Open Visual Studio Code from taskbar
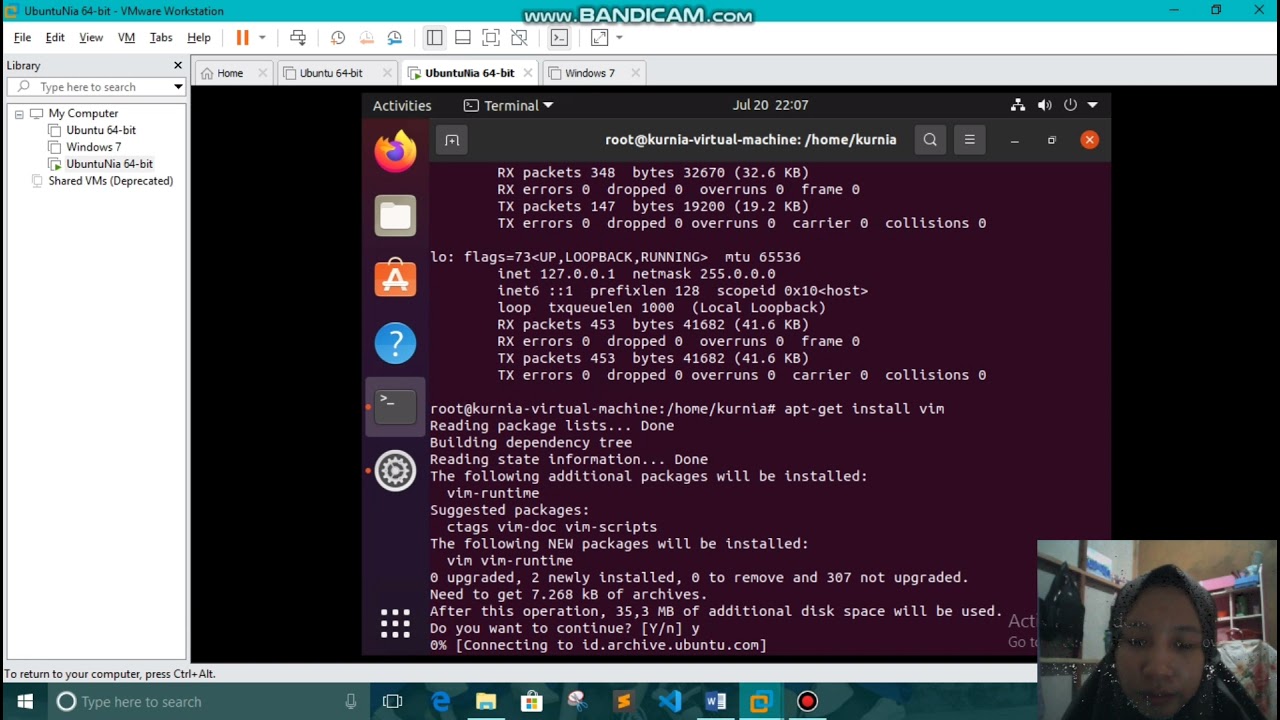 669,702
